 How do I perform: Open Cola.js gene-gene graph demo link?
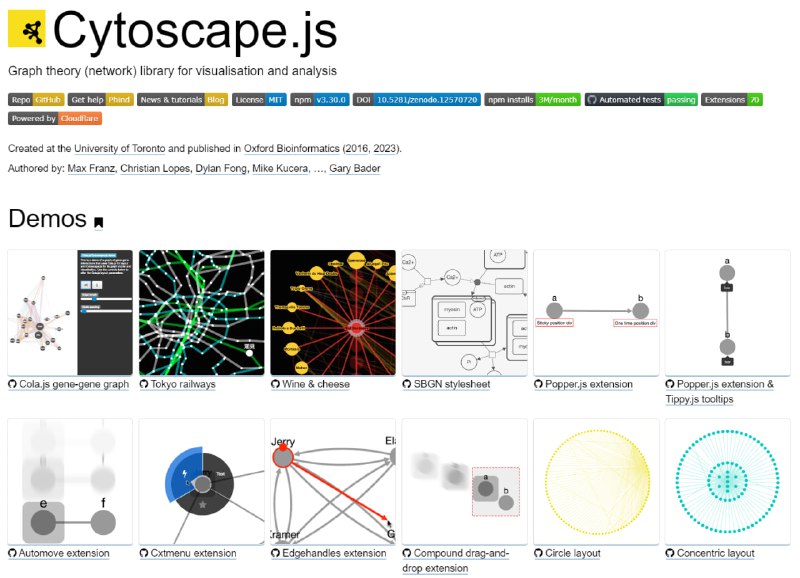(74, 384)
